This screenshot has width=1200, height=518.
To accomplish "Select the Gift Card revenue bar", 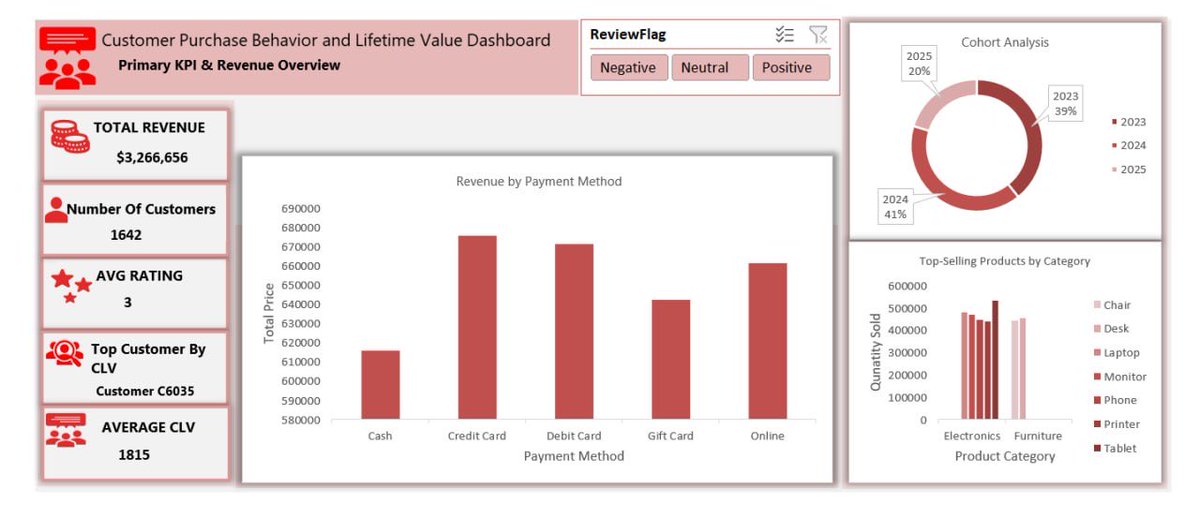I will pyautogui.click(x=671, y=360).
